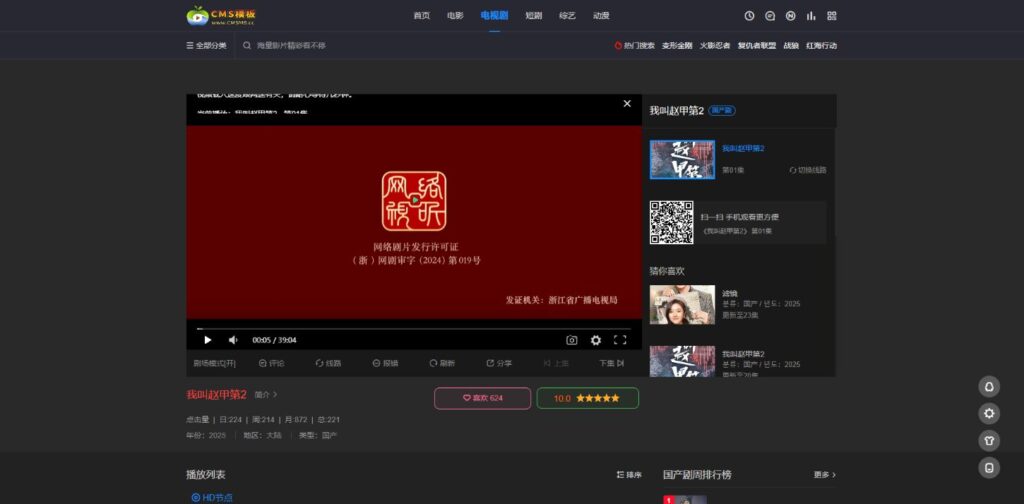Click 线路 source switch below player
This screenshot has width=1024, height=504.
[x=328, y=363]
